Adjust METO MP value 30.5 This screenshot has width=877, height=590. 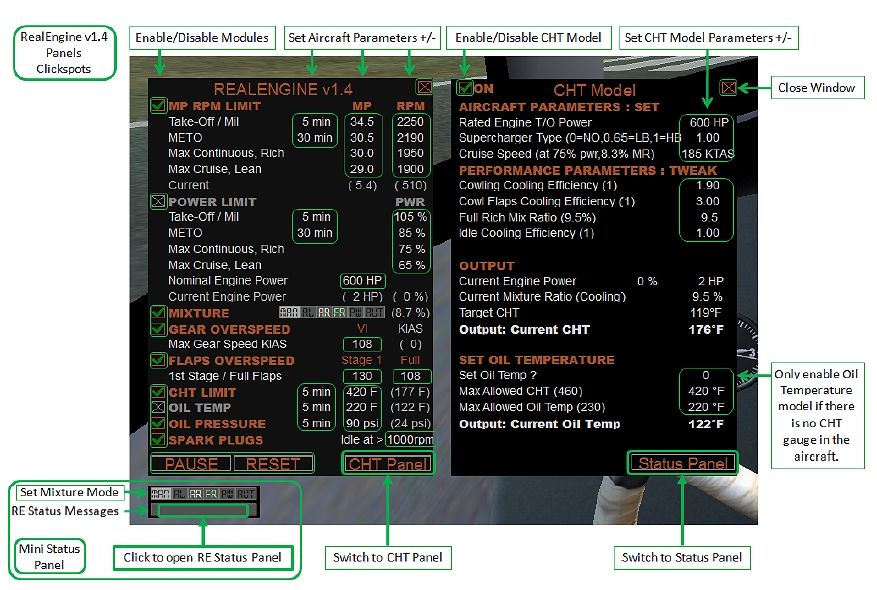[362, 138]
